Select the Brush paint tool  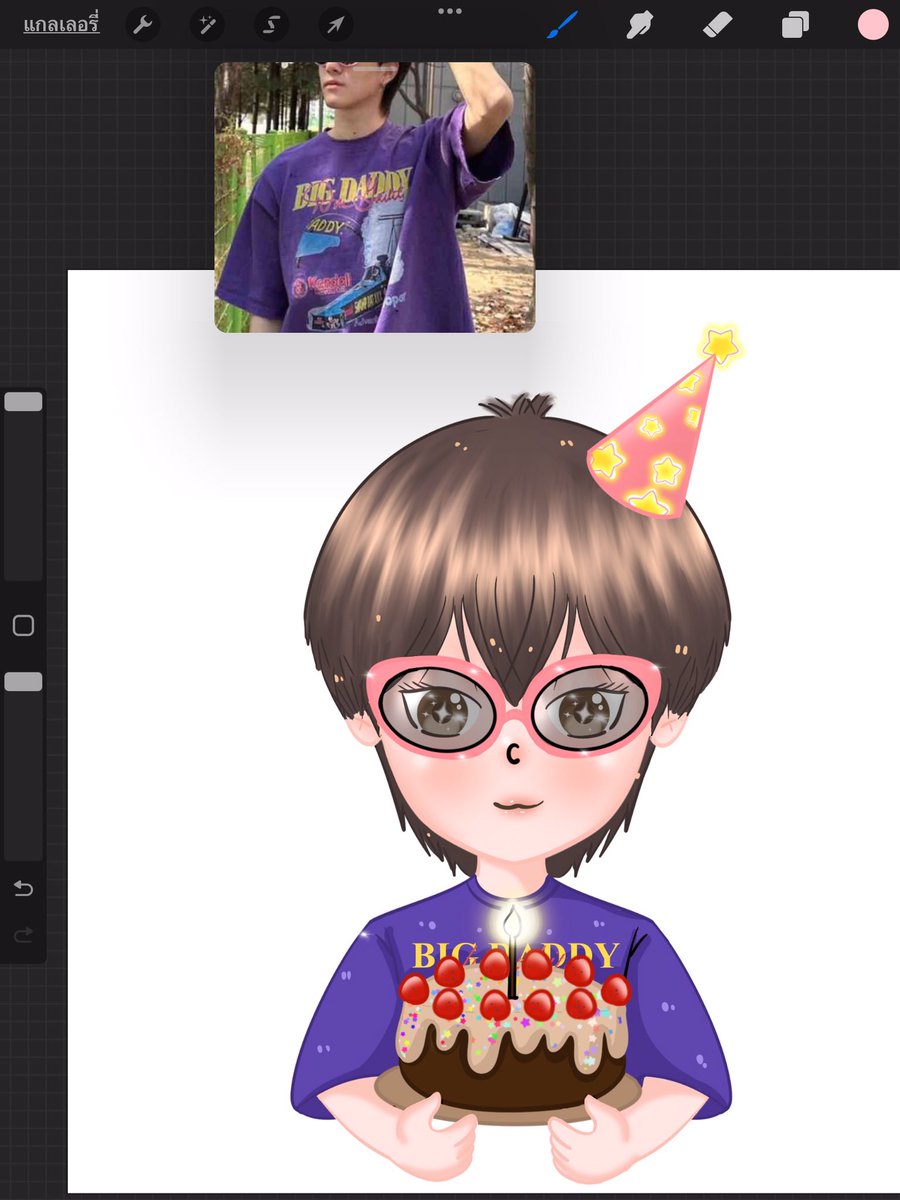click(563, 25)
